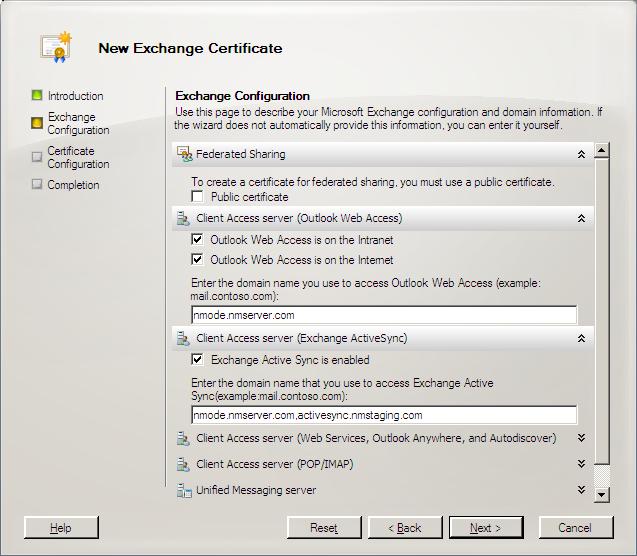The image size is (637, 556).
Task: Collapse the Outlook Web Access section
Action: click(581, 219)
